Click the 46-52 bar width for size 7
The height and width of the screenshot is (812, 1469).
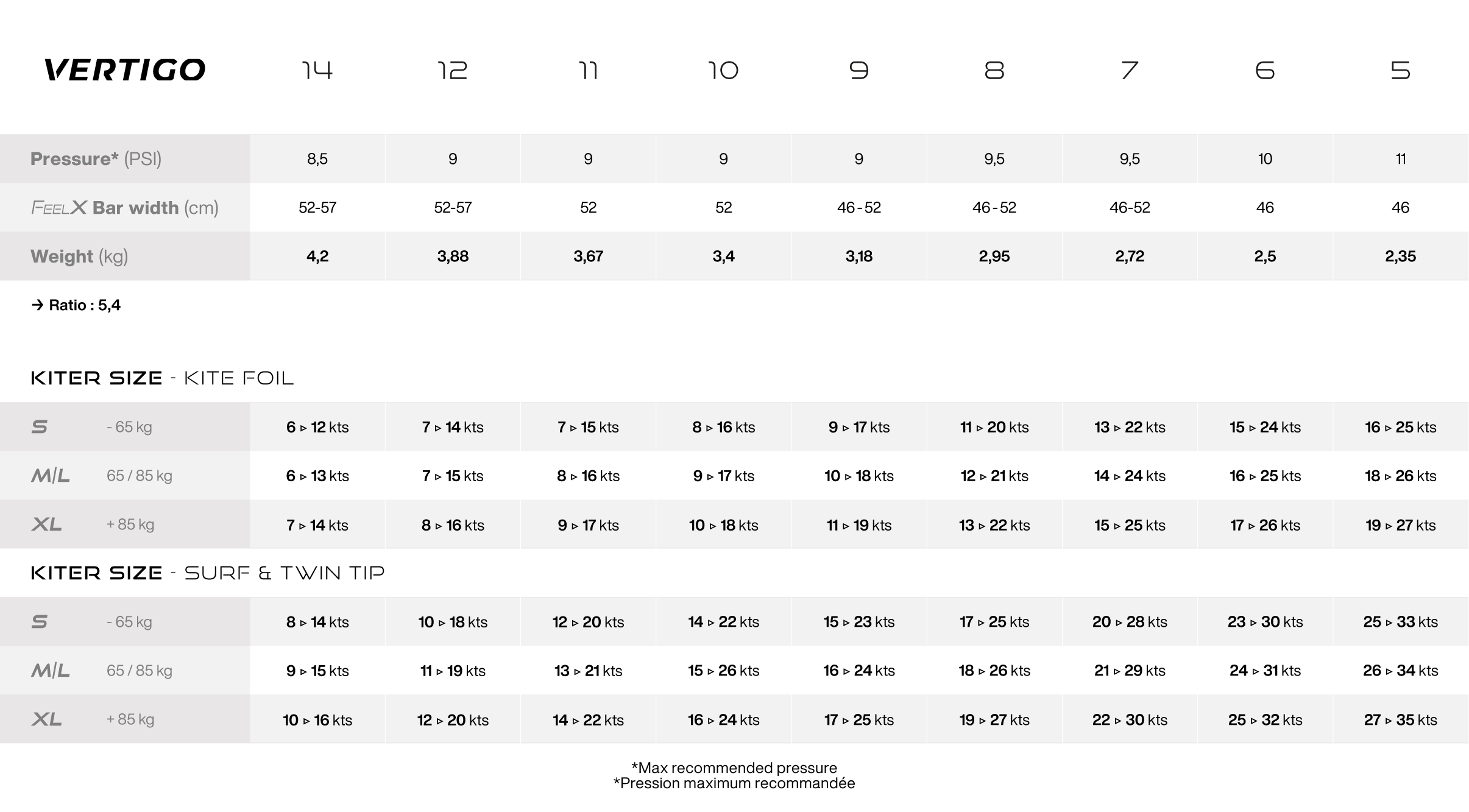(1130, 208)
